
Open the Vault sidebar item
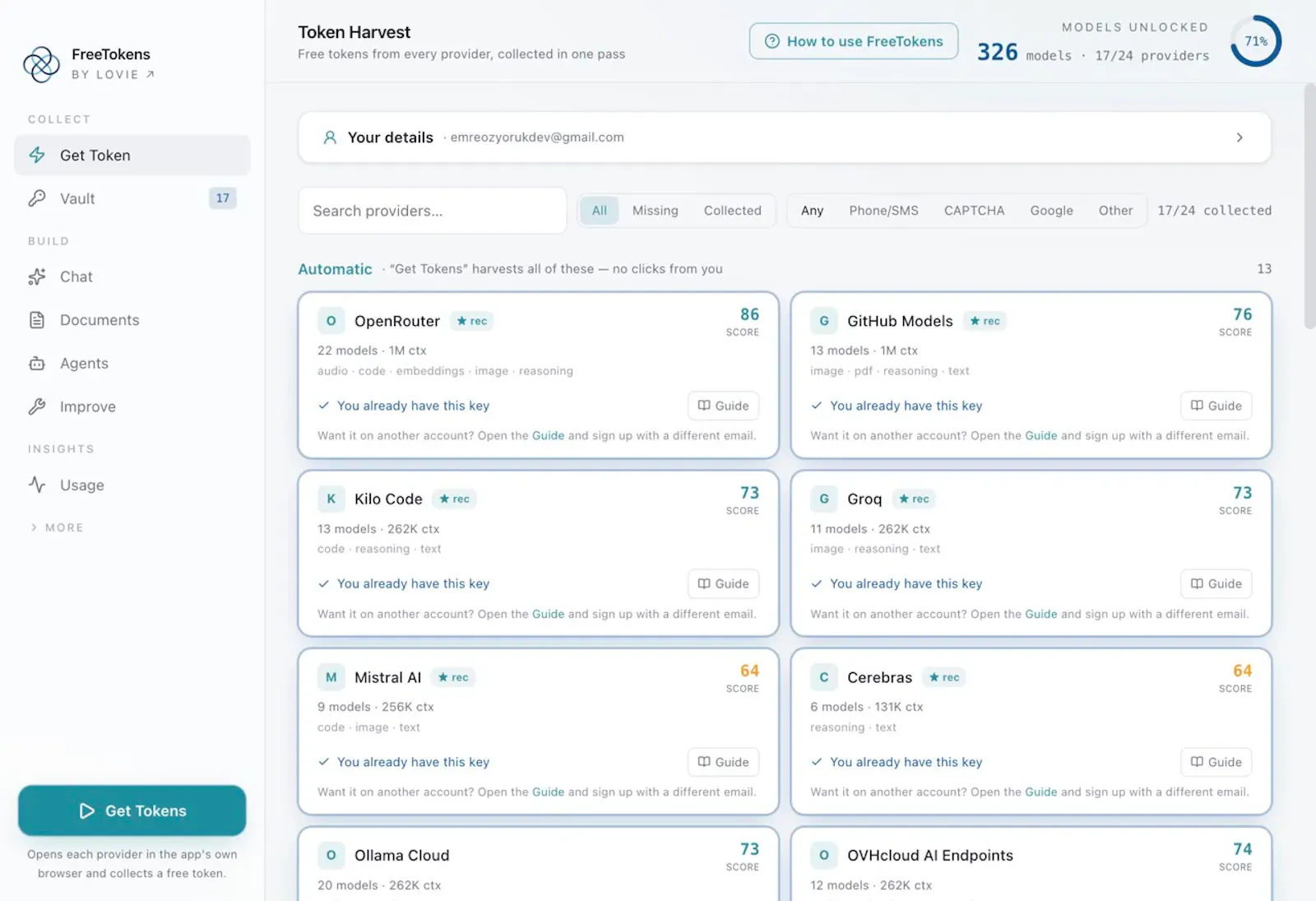[x=132, y=198]
